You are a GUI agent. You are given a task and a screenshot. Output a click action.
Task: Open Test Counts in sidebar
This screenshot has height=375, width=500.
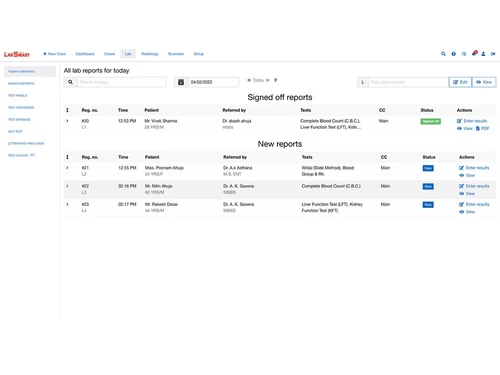click(21, 155)
